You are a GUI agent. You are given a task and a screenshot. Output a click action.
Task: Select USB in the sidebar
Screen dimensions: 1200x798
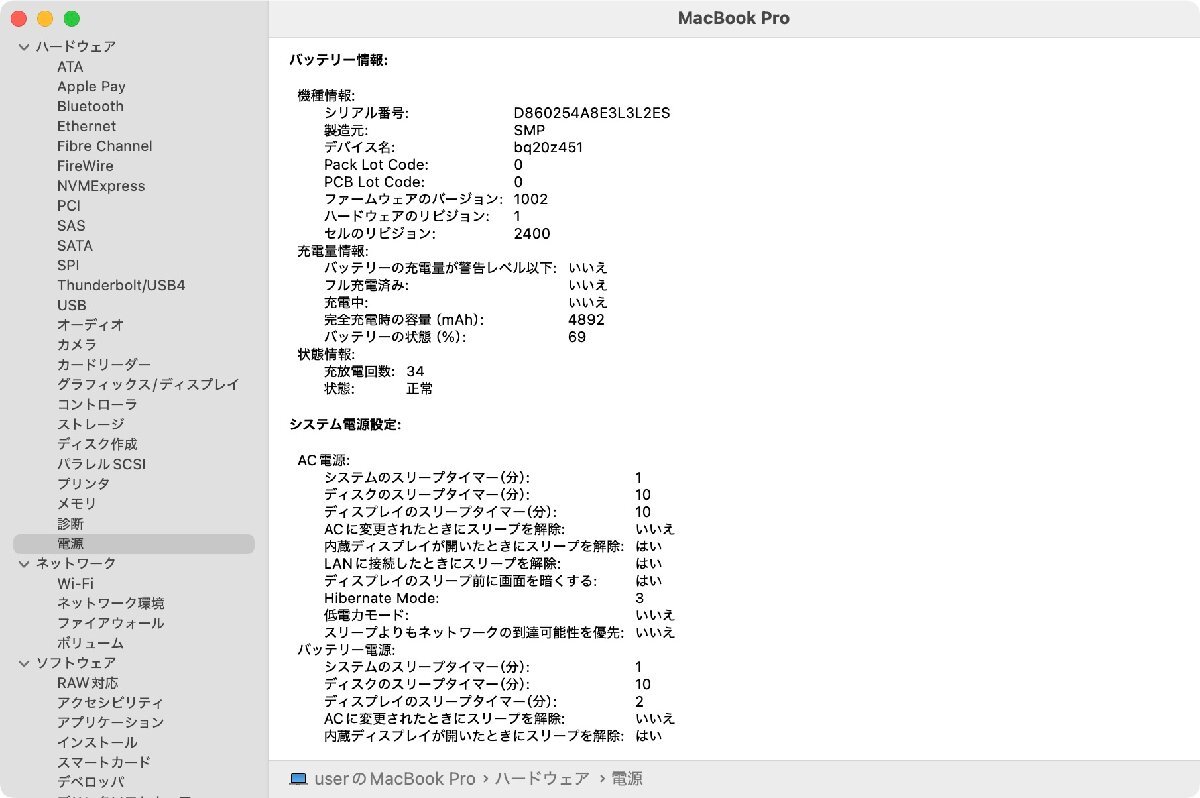tap(72, 305)
